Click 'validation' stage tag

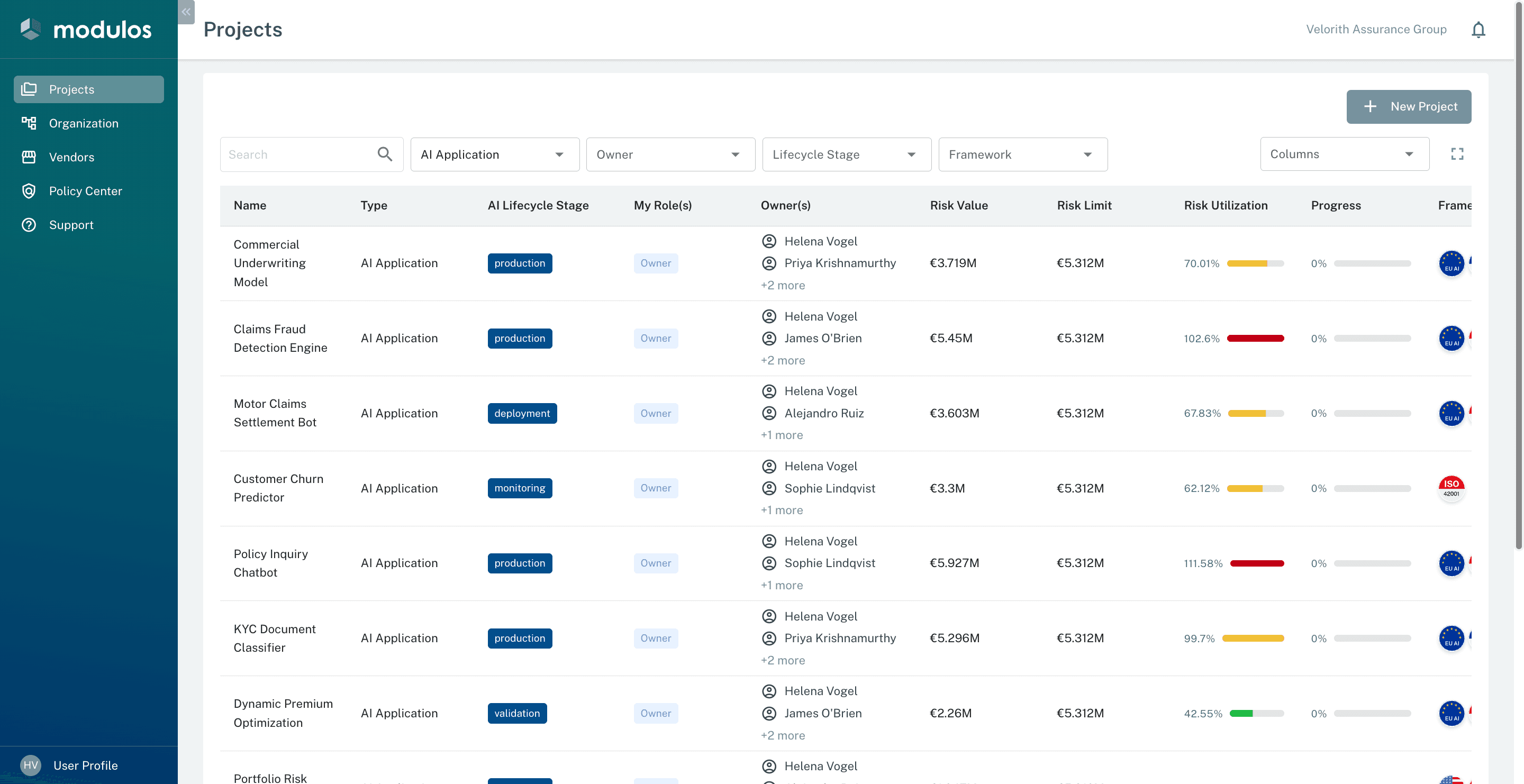(x=517, y=714)
